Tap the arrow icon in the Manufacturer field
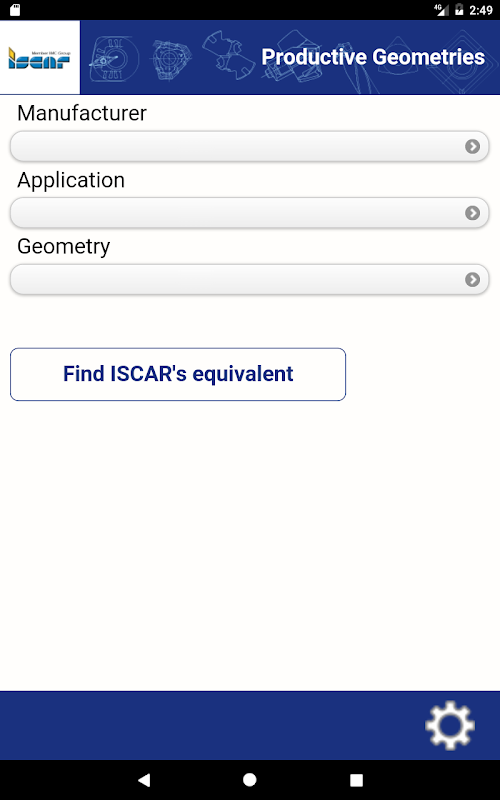Screen dimensions: 500x800 tap(472, 146)
